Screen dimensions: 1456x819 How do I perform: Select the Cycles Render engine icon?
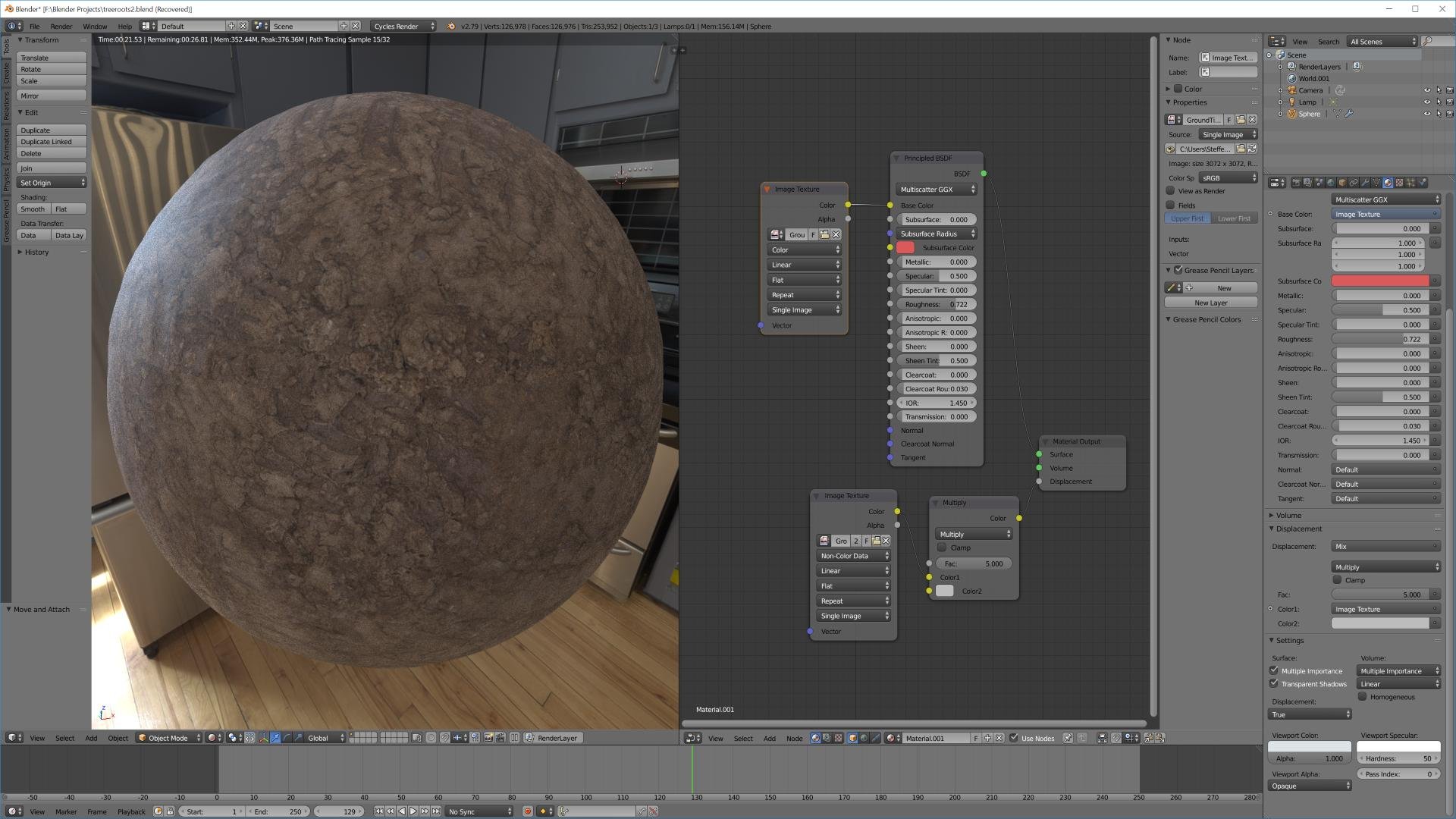pos(400,25)
